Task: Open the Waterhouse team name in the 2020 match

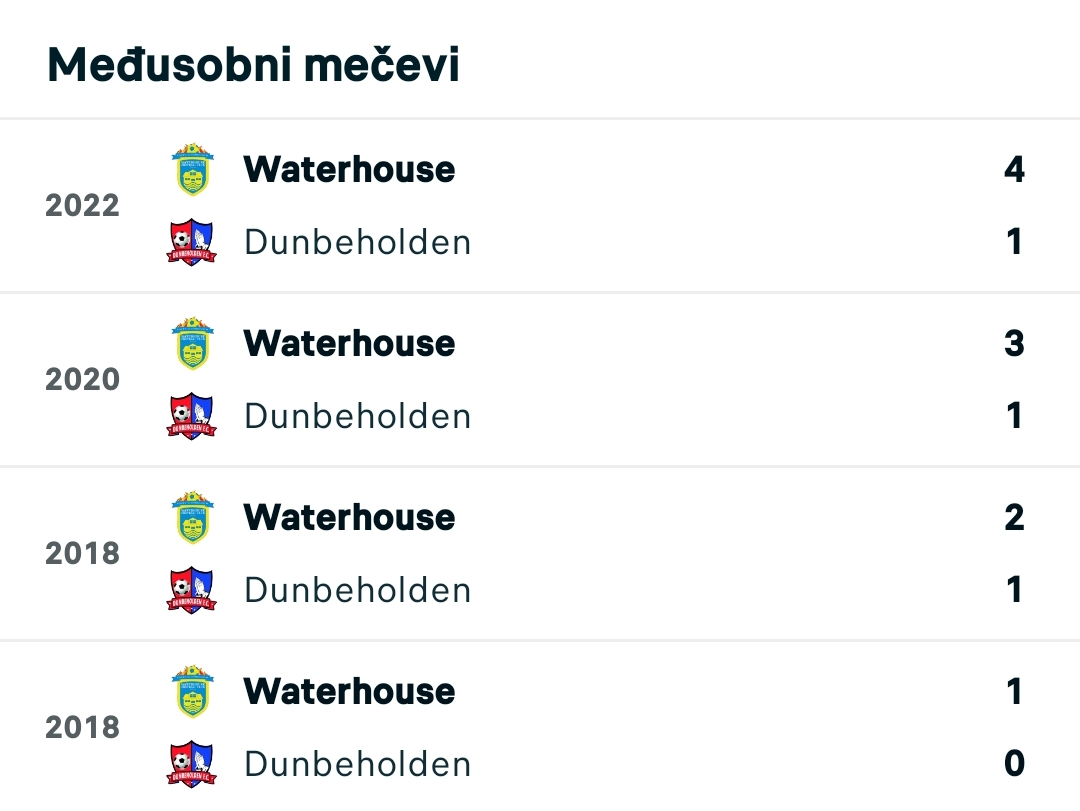Action: (349, 343)
